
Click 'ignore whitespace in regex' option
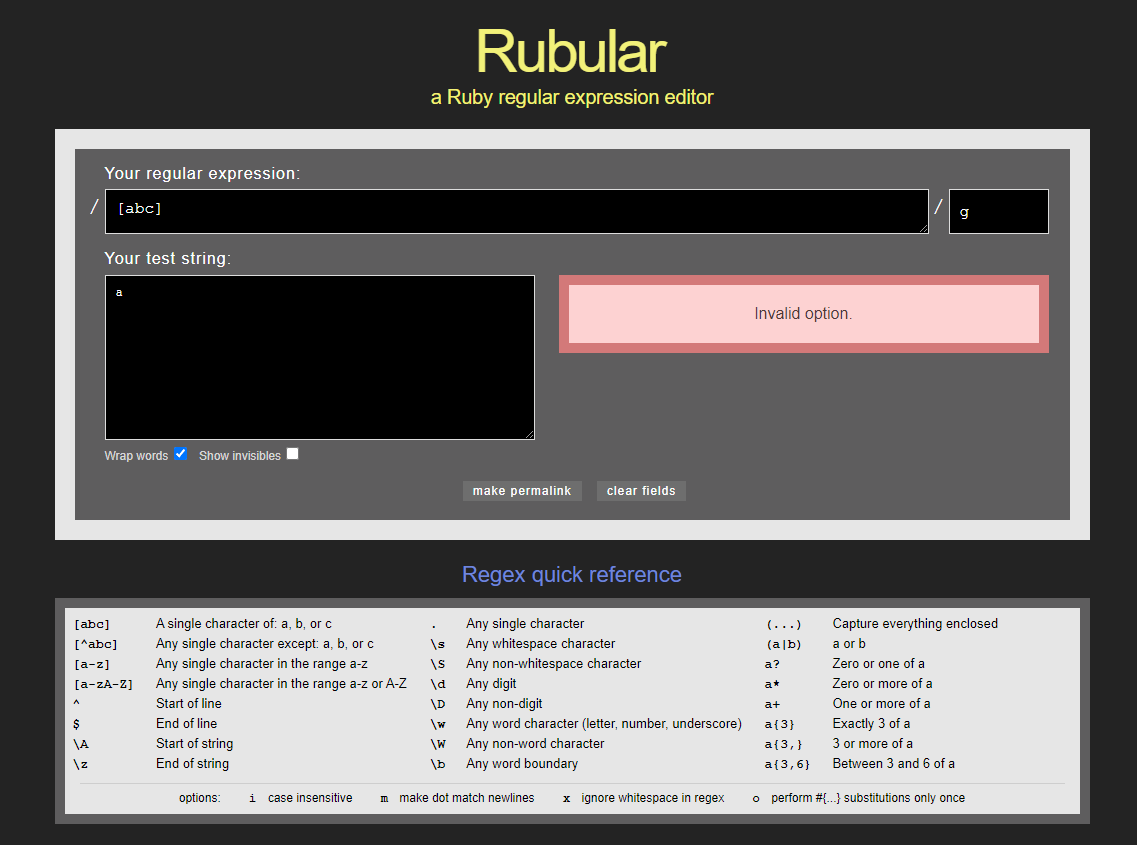coord(653,798)
